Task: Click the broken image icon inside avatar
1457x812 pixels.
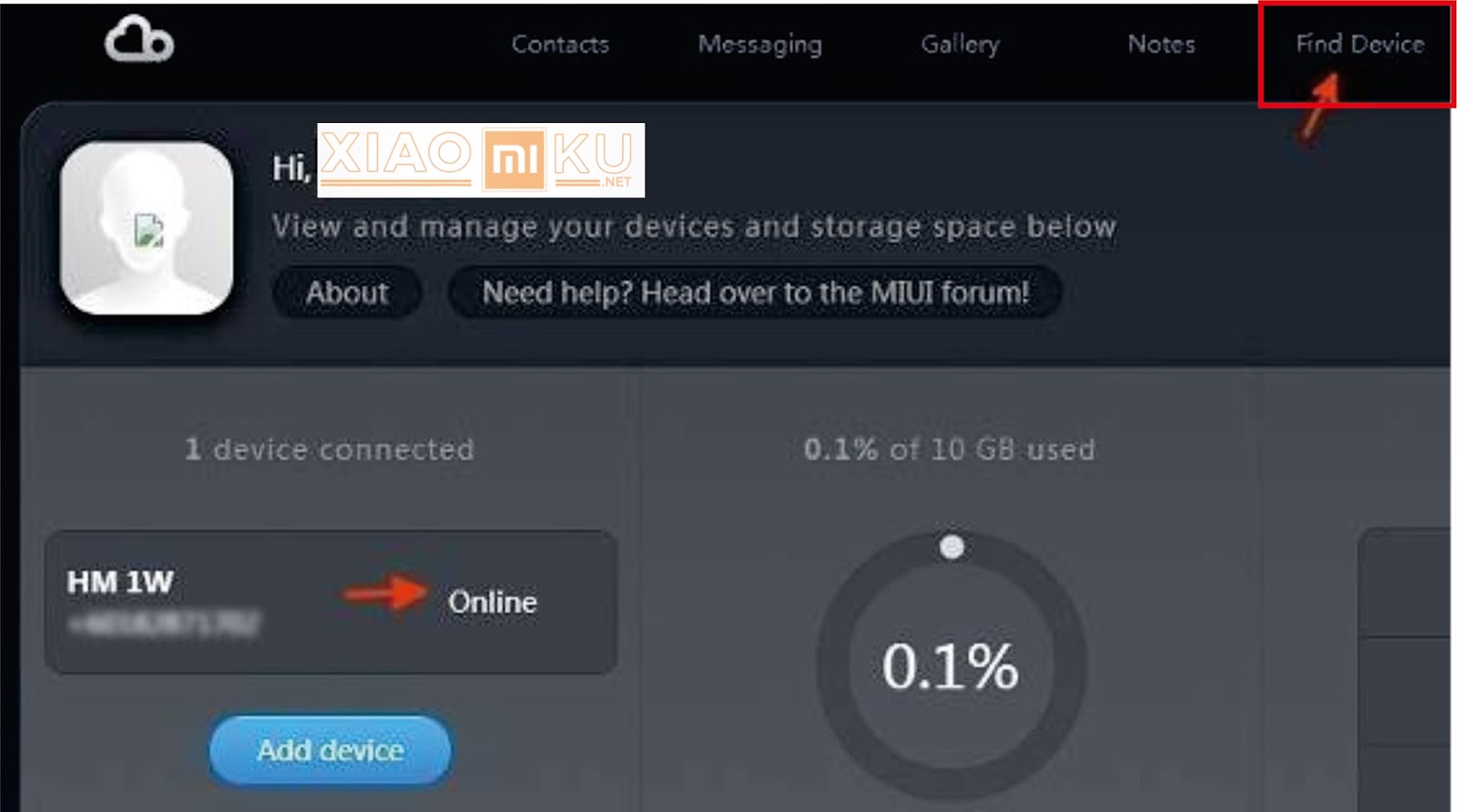Action: point(148,230)
